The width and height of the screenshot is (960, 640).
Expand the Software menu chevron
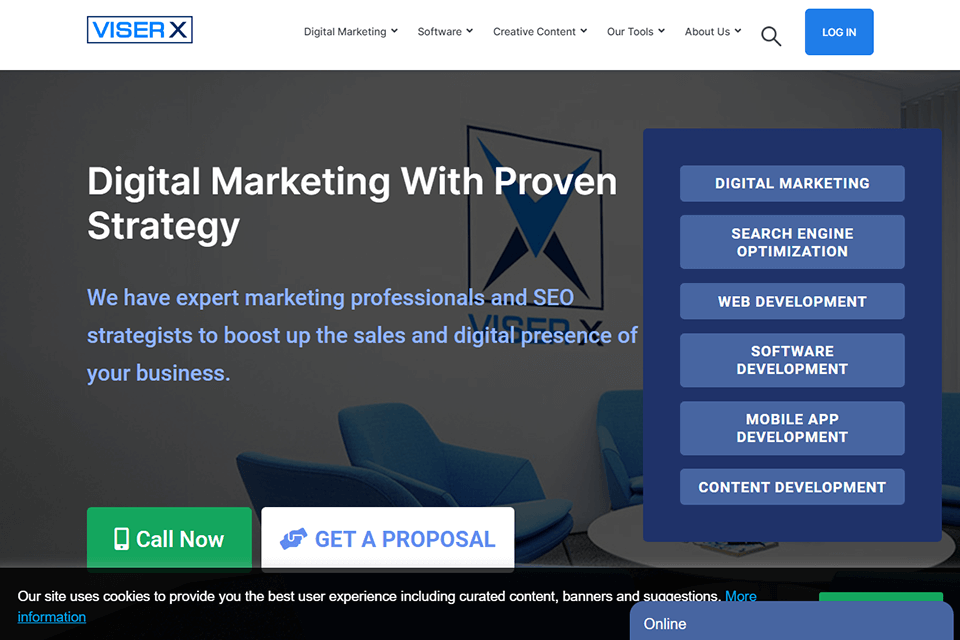(469, 31)
